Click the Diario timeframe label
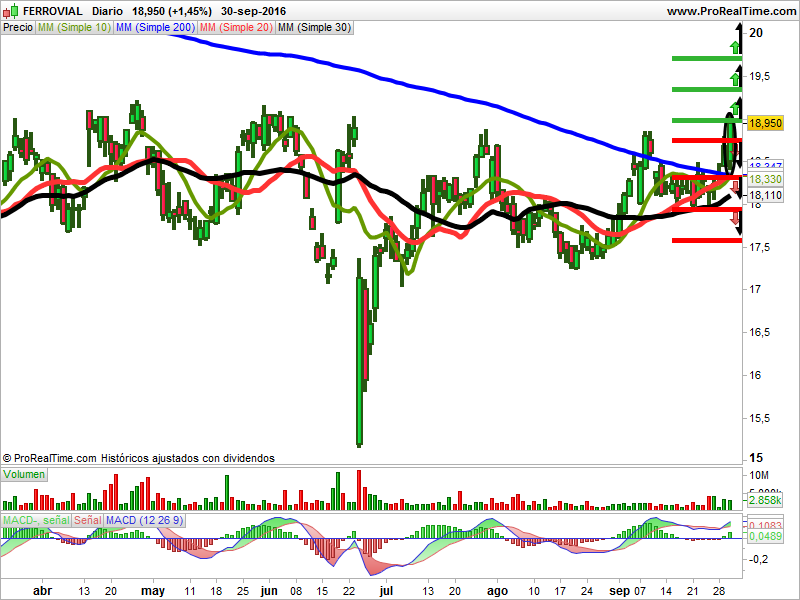Screen dimensions: 800x600 pyautogui.click(x=107, y=11)
